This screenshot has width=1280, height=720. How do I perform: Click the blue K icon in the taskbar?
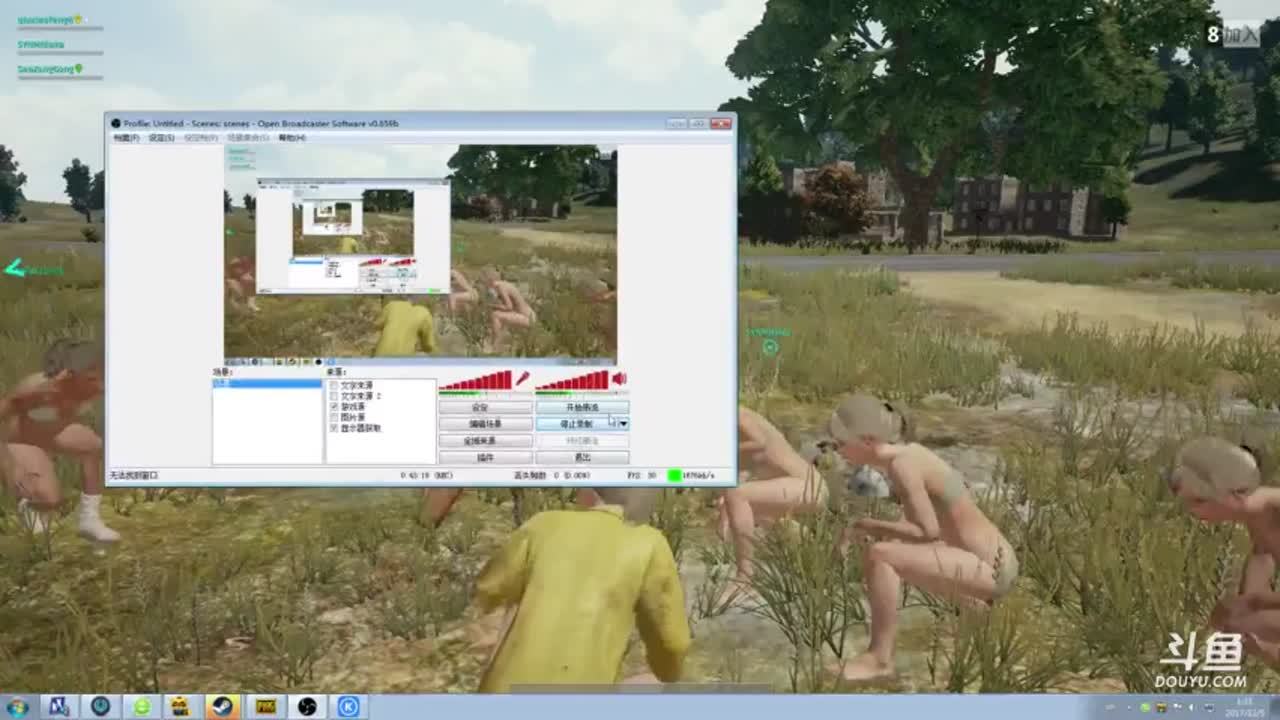(349, 706)
